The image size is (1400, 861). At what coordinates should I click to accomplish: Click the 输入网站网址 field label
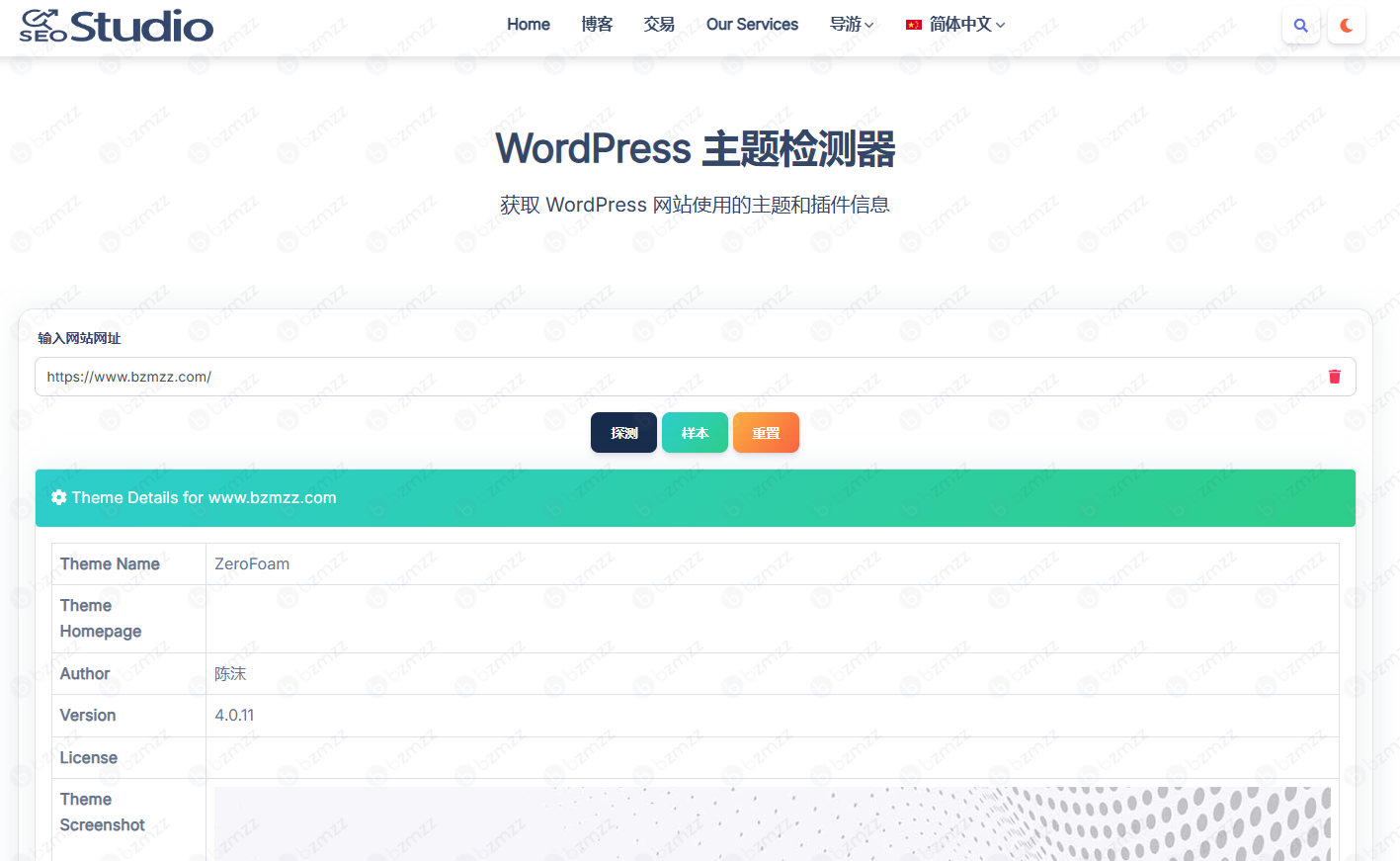click(x=79, y=338)
